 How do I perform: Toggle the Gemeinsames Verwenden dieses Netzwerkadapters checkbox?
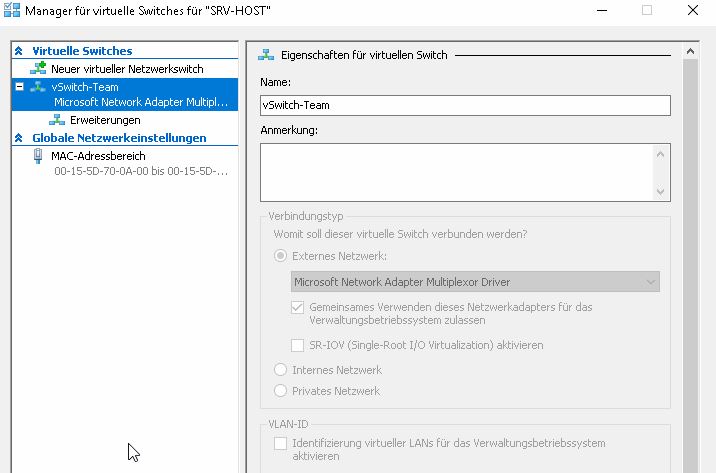297,307
